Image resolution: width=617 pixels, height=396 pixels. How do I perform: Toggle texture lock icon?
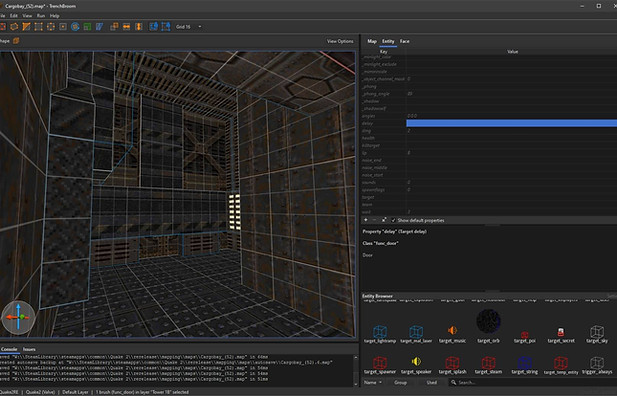click(153, 27)
